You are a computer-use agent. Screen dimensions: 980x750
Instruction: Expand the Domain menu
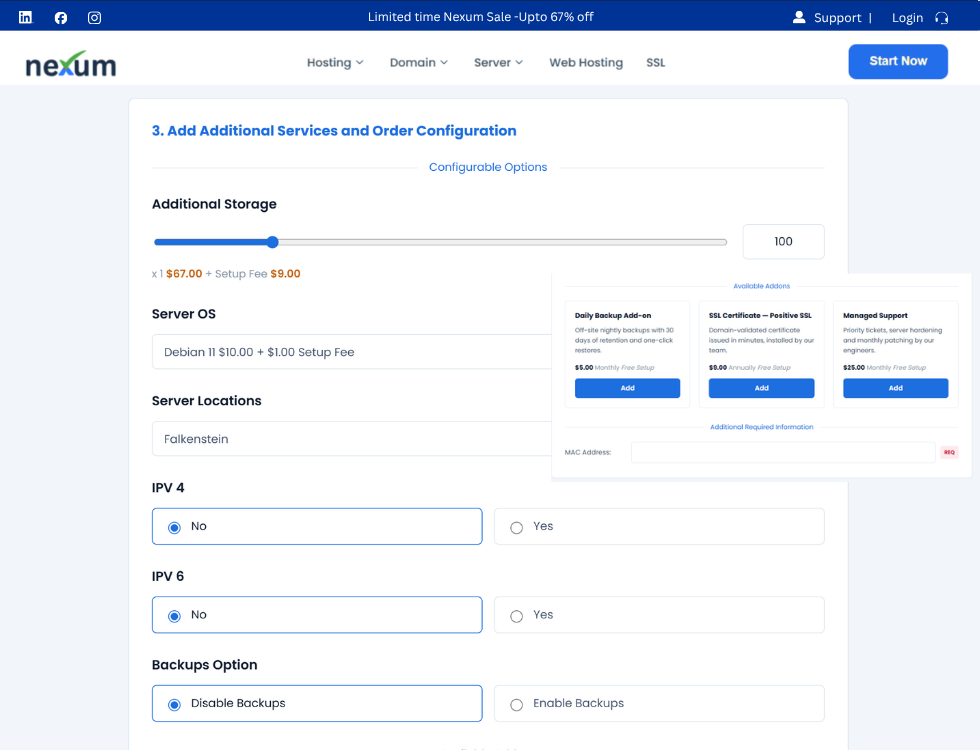pyautogui.click(x=419, y=62)
